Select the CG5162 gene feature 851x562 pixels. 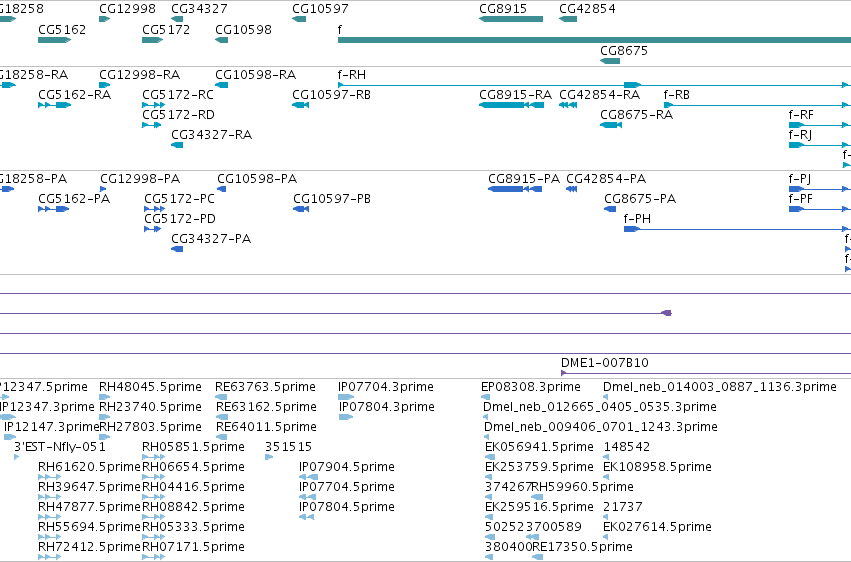[54, 40]
